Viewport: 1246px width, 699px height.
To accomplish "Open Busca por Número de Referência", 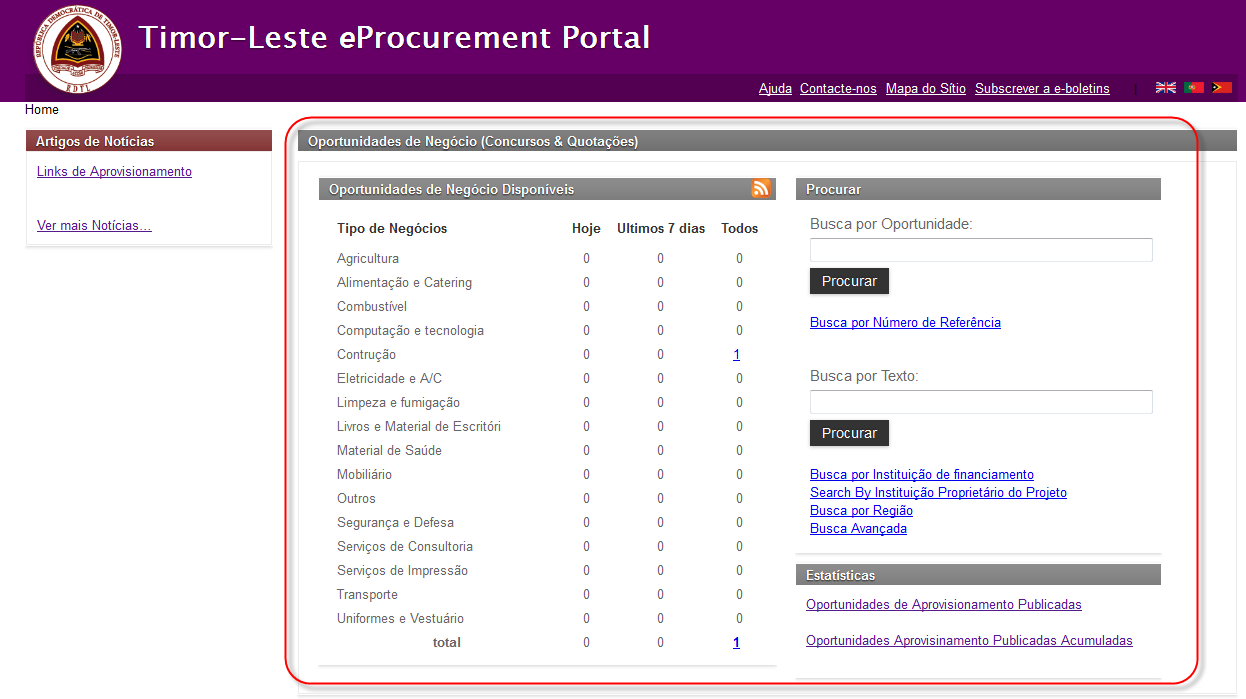I will click(x=905, y=322).
